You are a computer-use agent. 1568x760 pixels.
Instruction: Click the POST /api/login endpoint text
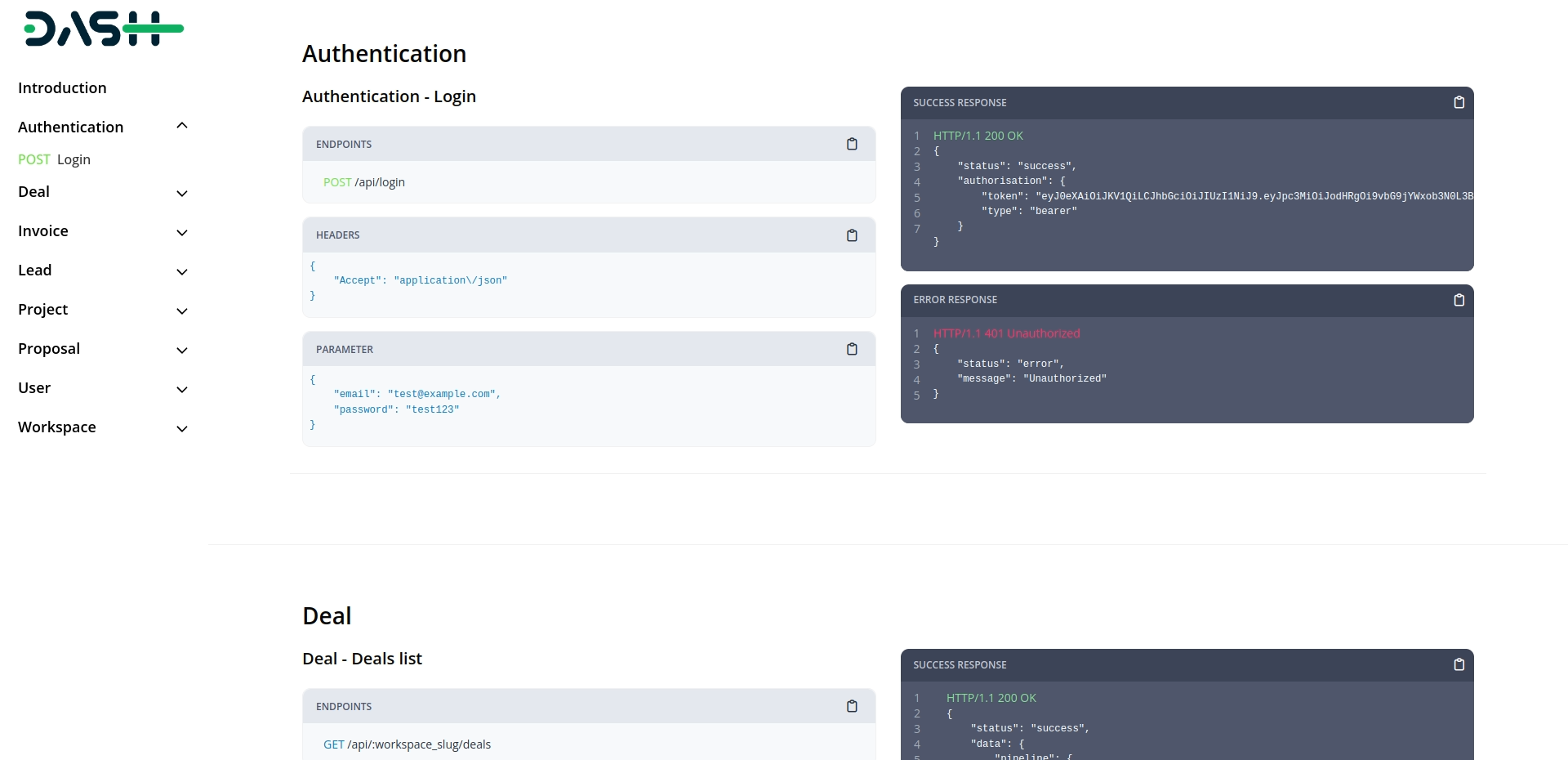tap(364, 182)
